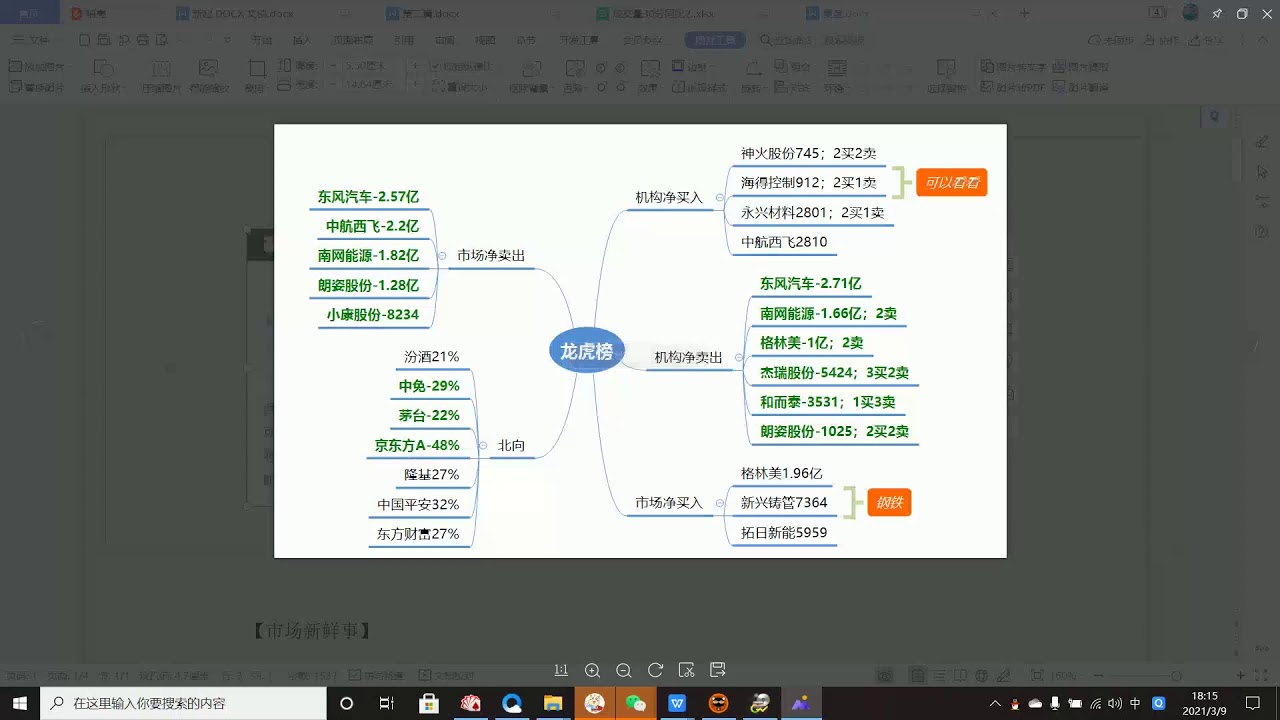The image size is (1280, 720).
Task: Collapse the top 机构净买入 branch circle
Action: 719,198
